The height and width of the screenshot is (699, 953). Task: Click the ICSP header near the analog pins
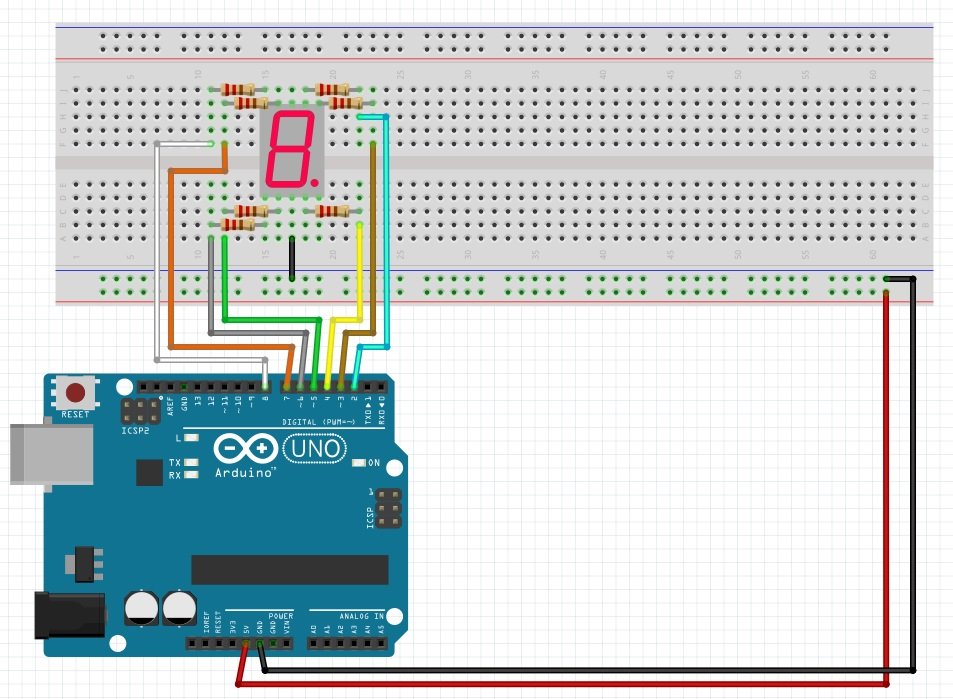point(388,507)
